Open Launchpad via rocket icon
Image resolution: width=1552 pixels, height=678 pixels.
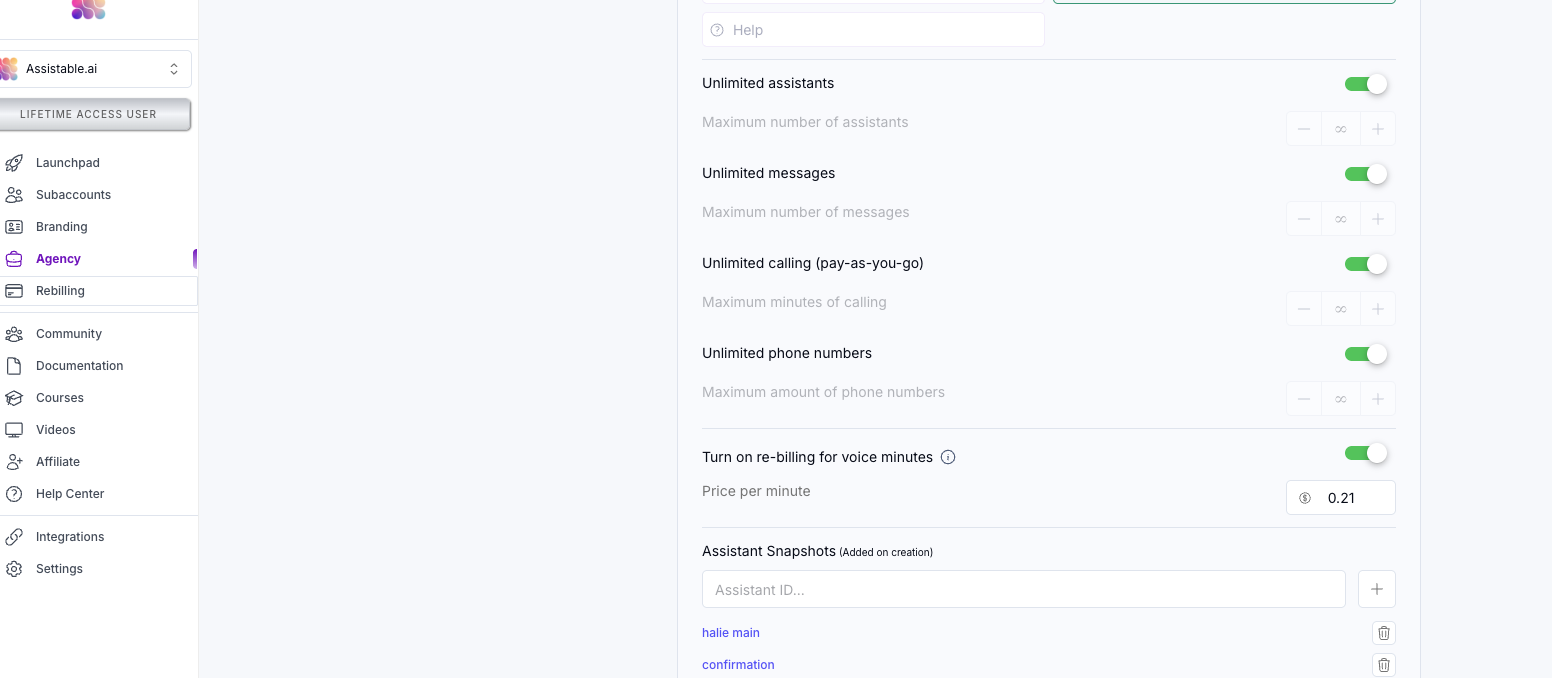click(14, 163)
